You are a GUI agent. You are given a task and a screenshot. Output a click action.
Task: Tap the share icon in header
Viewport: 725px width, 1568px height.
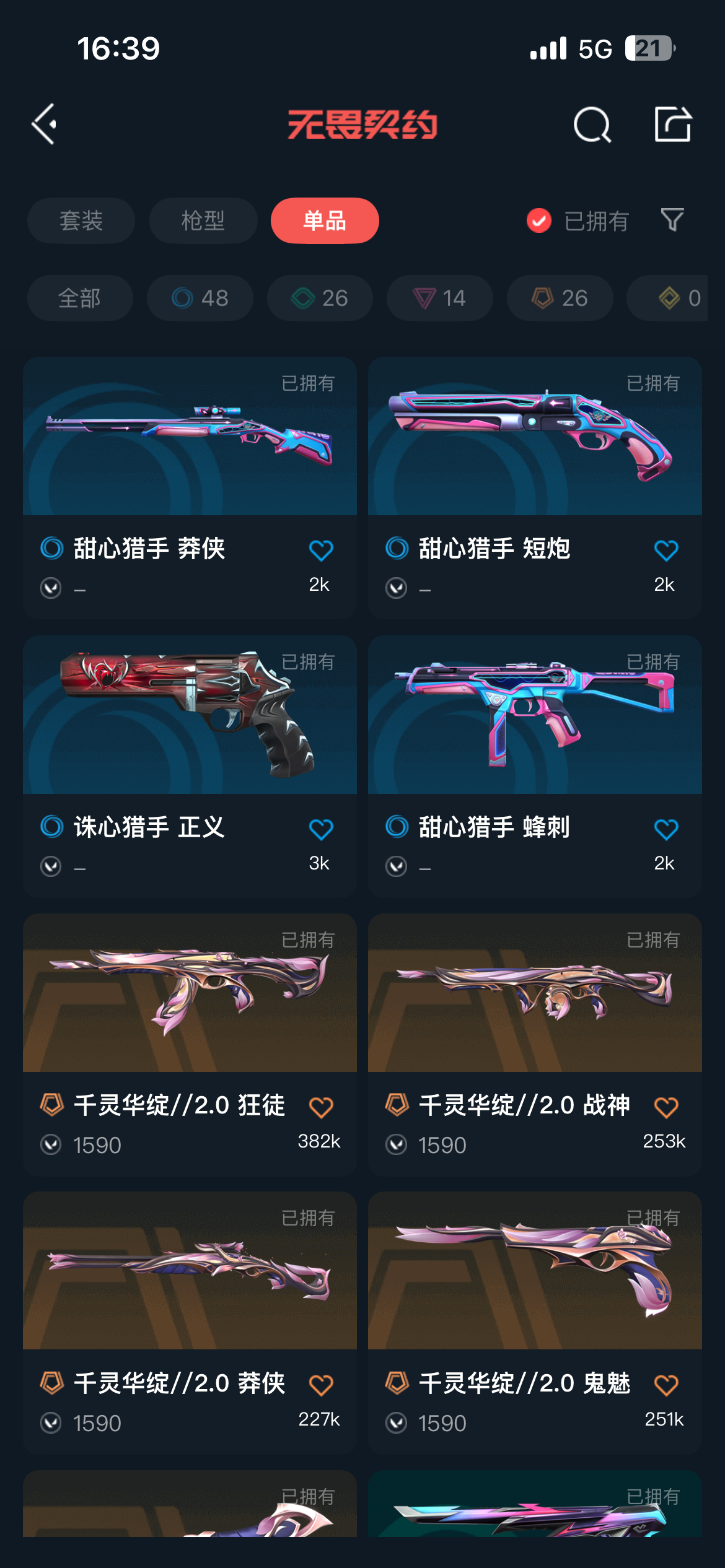coord(673,124)
